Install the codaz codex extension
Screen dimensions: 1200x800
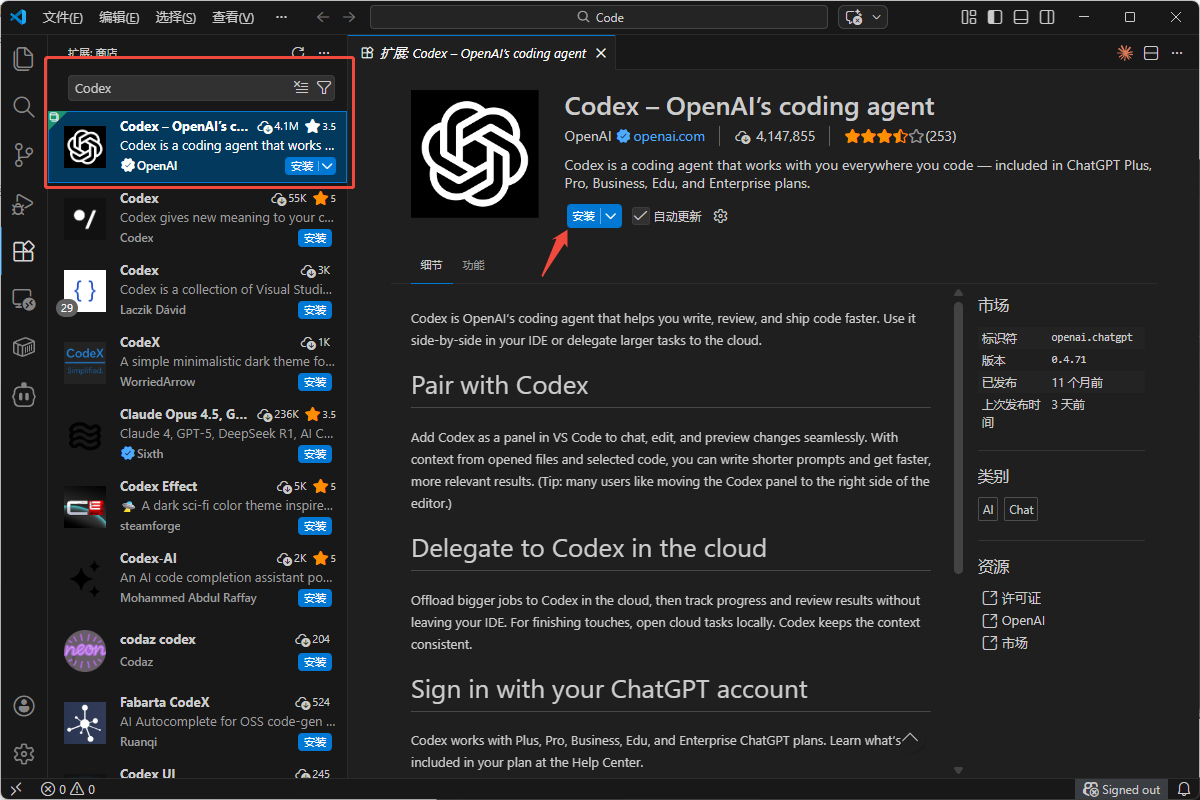[315, 662]
